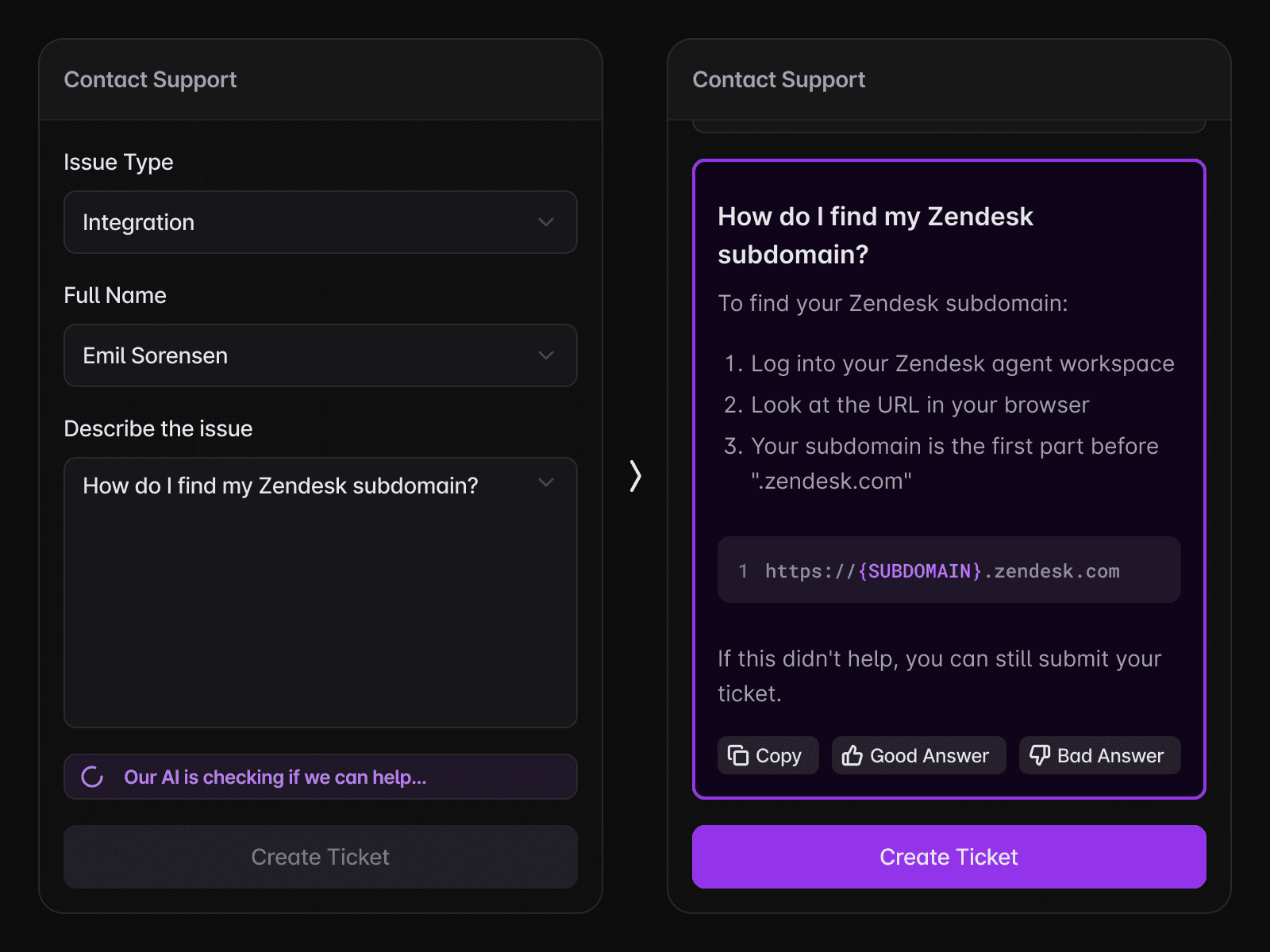Click the disabled gray Create Ticket button

point(320,857)
